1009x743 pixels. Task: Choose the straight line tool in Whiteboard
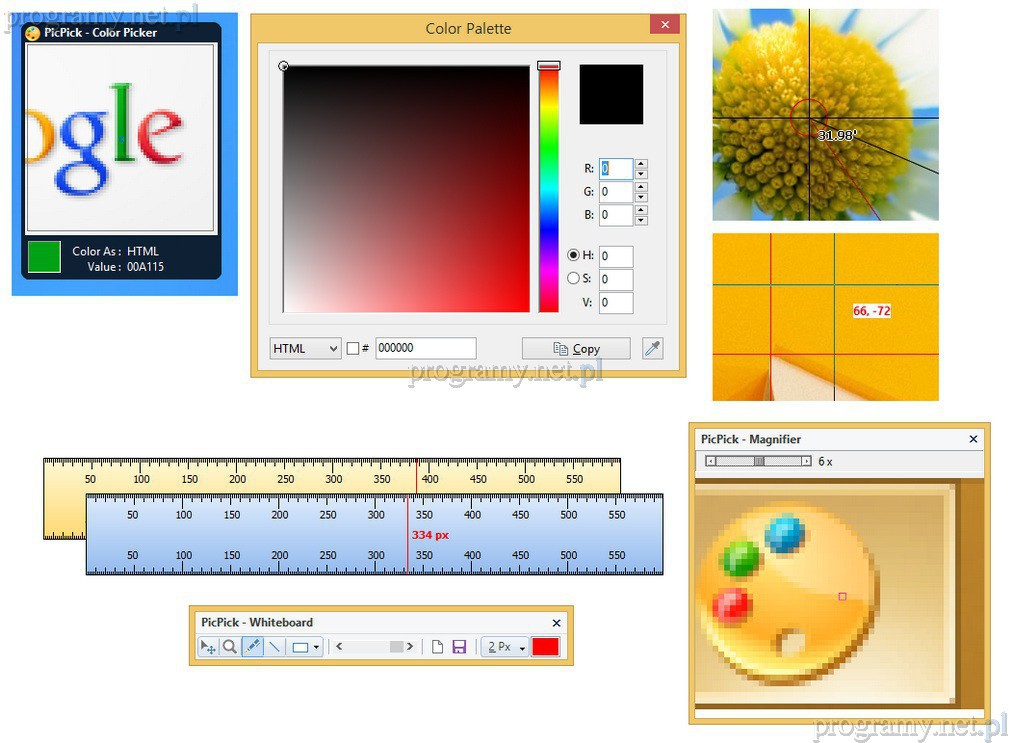[x=275, y=647]
